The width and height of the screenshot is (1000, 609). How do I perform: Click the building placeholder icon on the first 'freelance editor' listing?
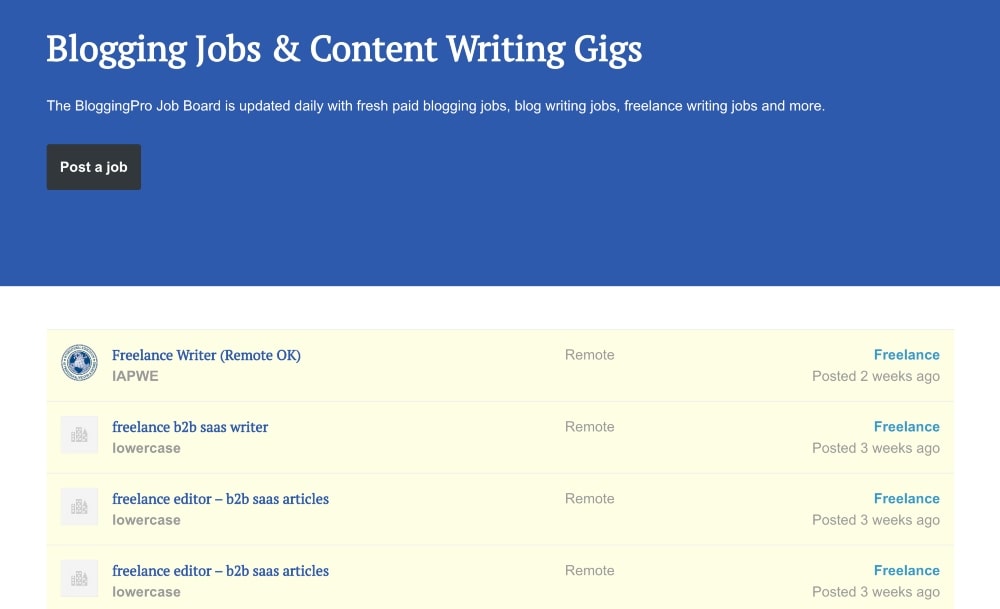point(79,508)
